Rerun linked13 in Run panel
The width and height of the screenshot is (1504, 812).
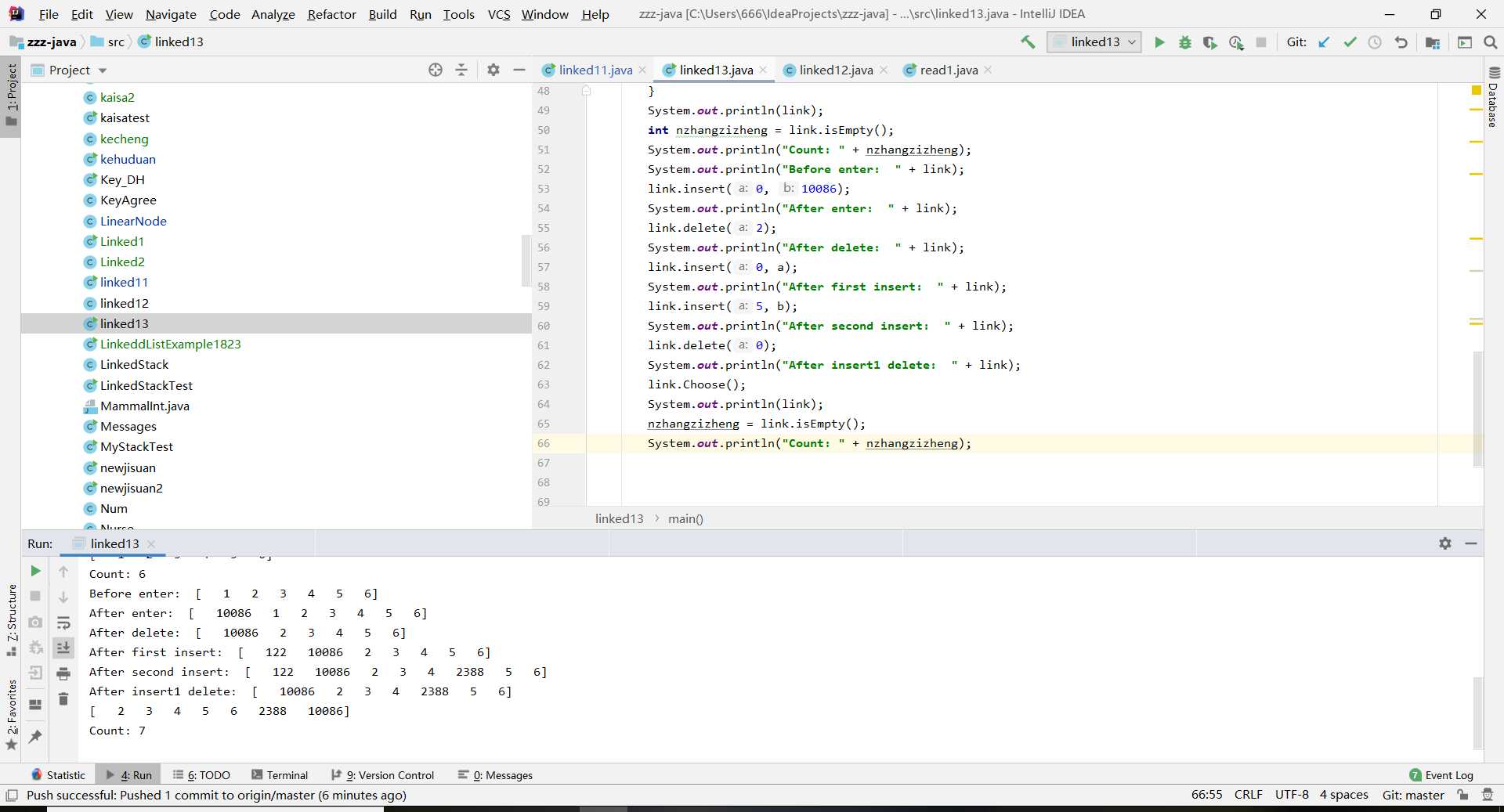35,571
